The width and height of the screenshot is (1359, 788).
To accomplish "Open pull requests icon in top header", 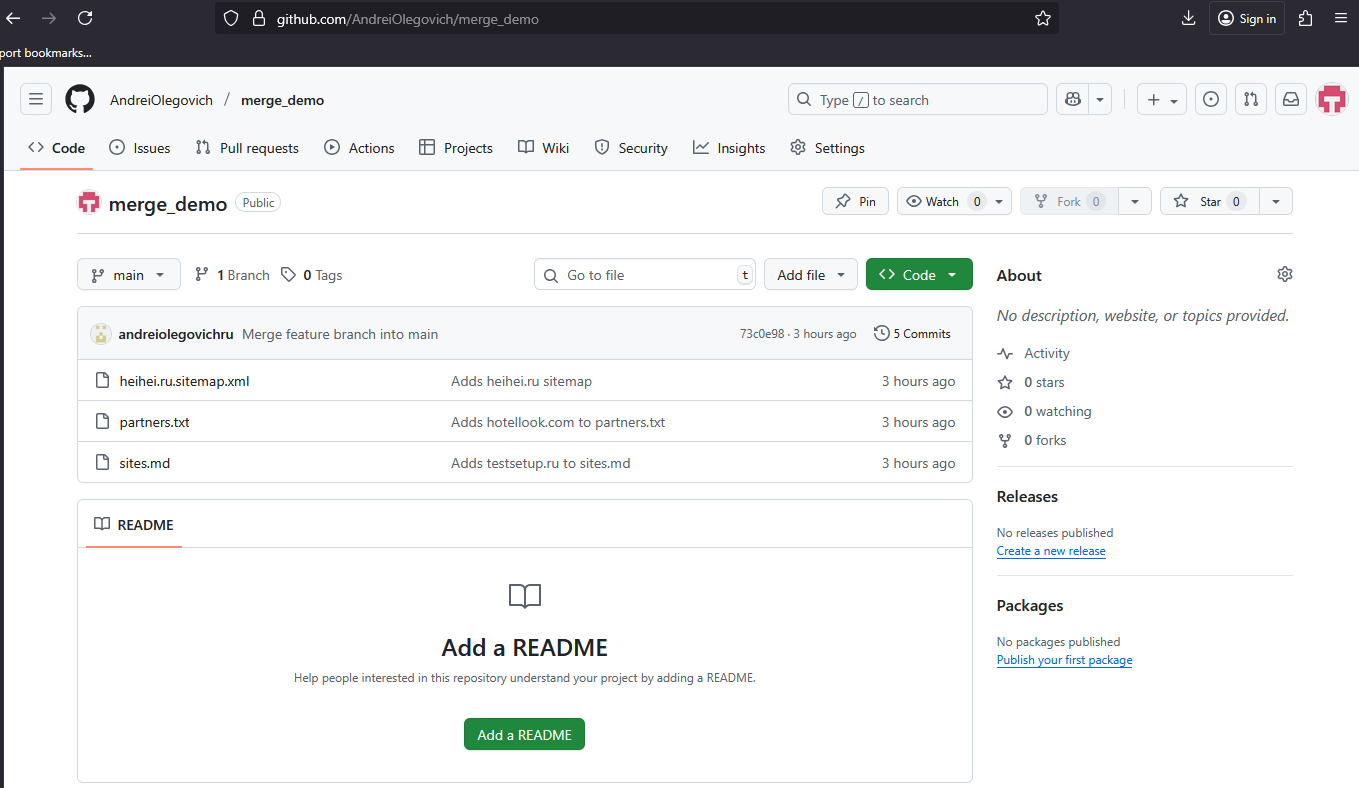I will (x=1251, y=99).
